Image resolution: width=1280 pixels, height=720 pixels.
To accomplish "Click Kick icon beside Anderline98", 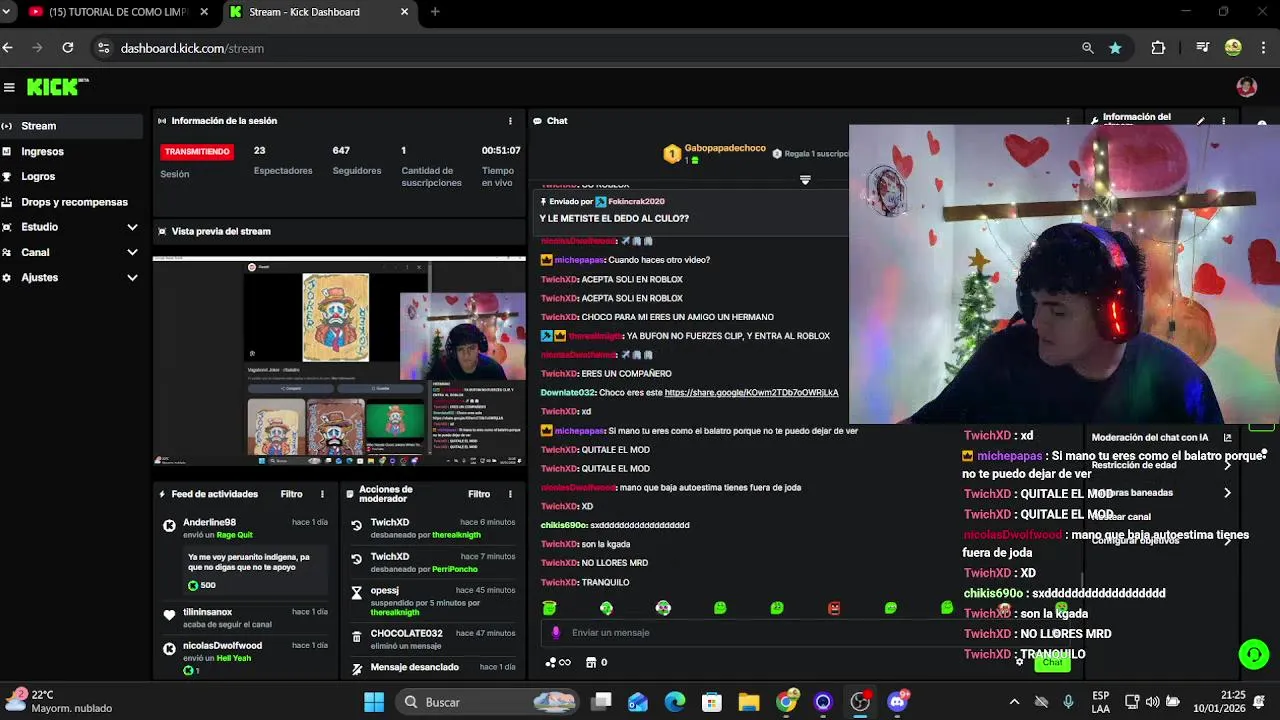I will pos(169,525).
